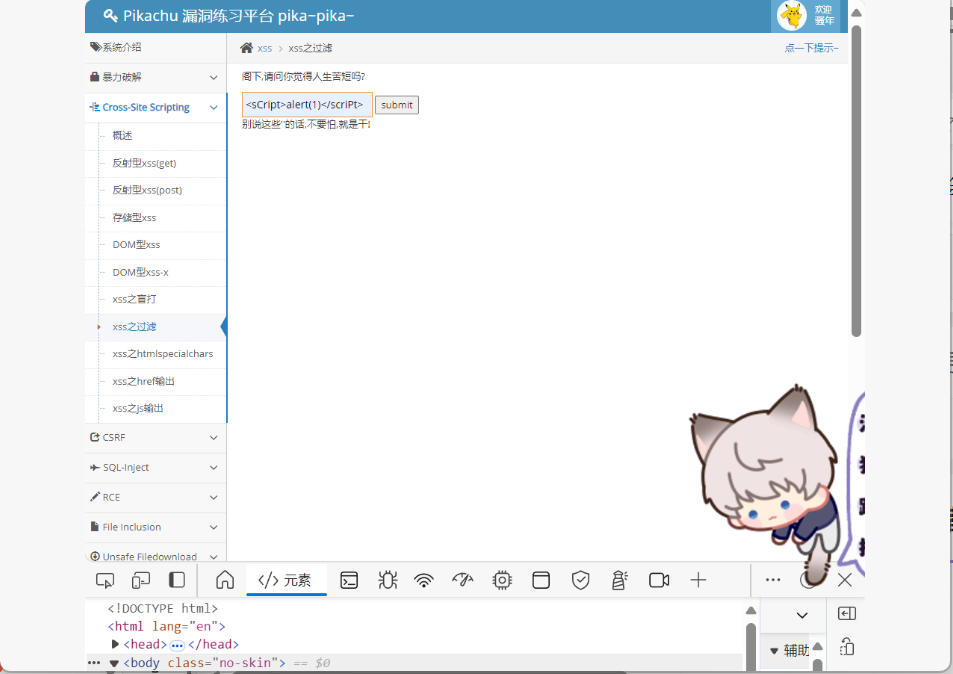
Task: Switch to the 元素 Elements tab
Action: [286, 580]
